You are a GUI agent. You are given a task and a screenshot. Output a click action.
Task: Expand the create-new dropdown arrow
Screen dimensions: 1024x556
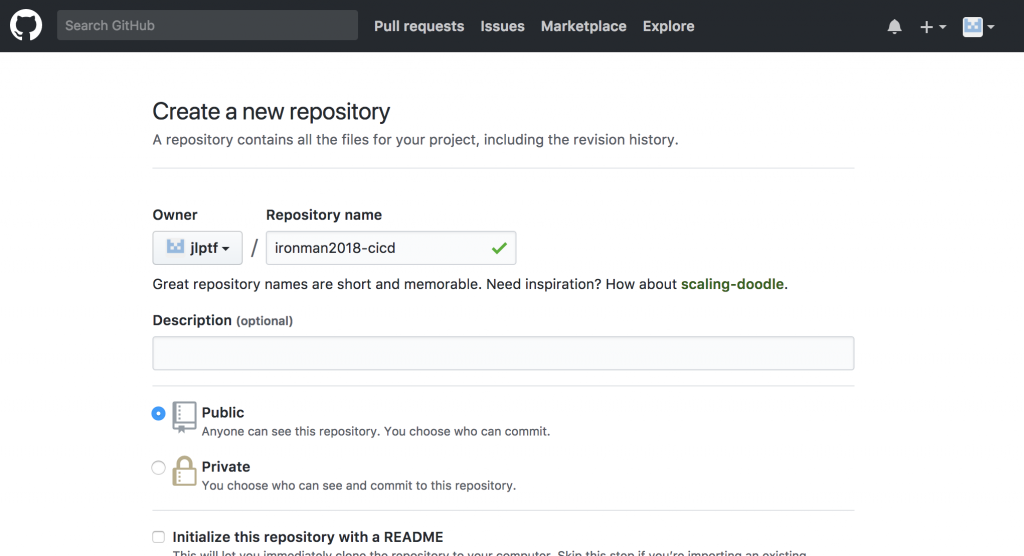coord(942,27)
